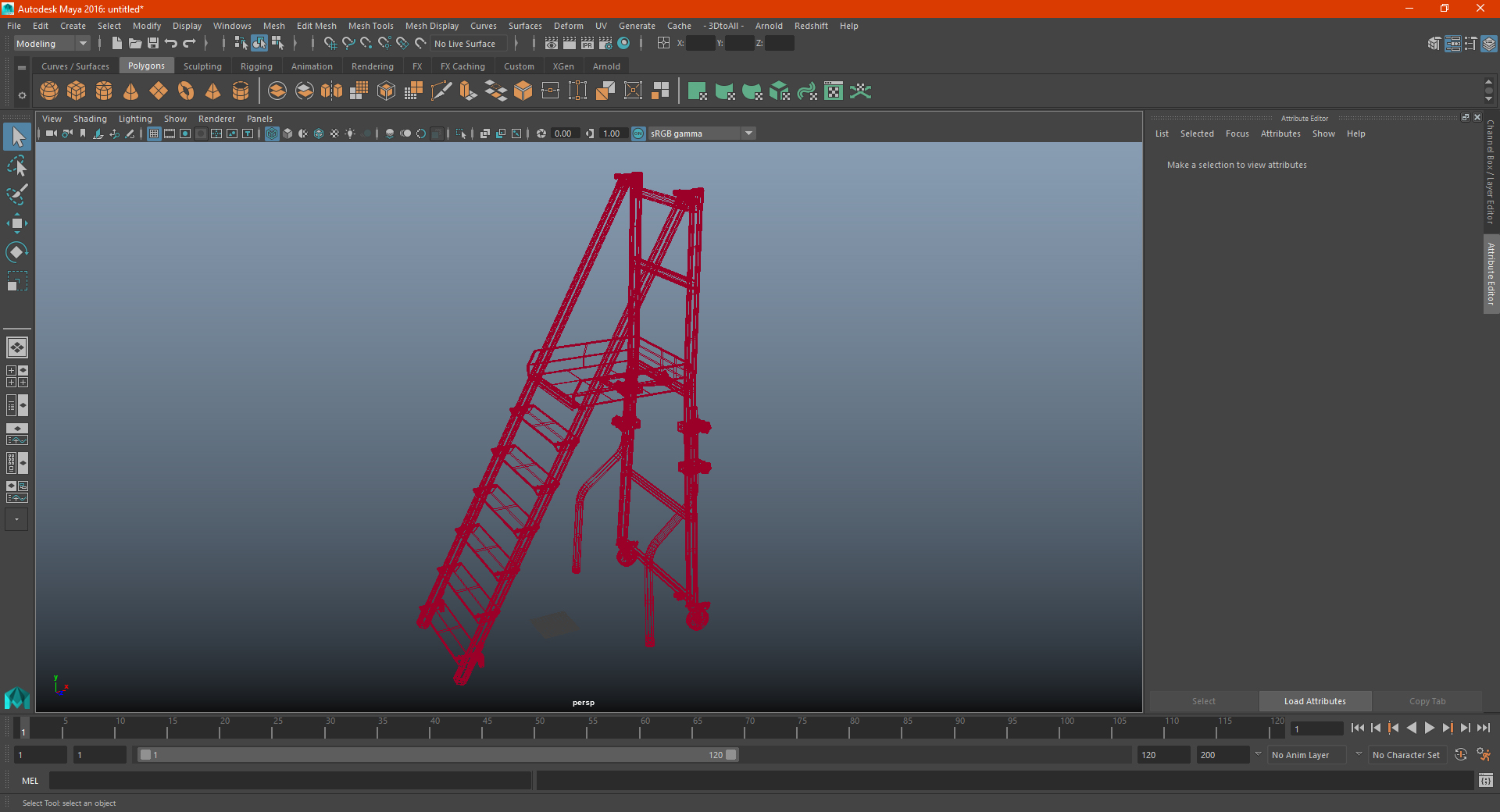Click the IPR render icon

[587, 44]
